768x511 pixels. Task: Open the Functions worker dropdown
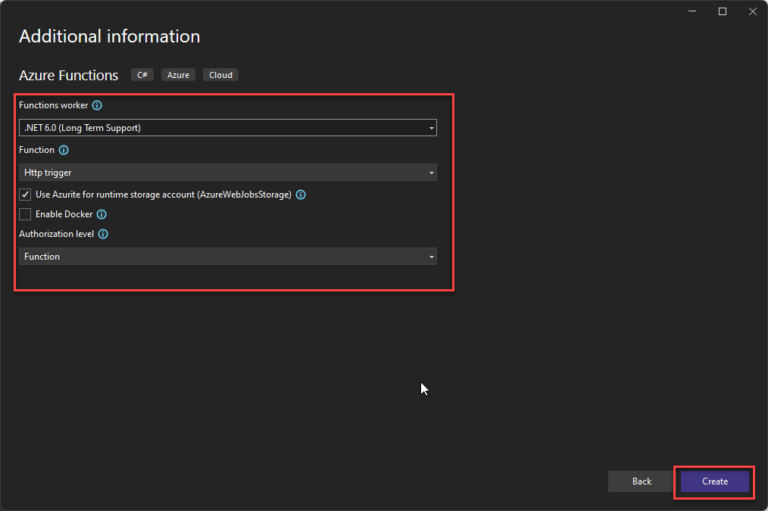coord(228,128)
